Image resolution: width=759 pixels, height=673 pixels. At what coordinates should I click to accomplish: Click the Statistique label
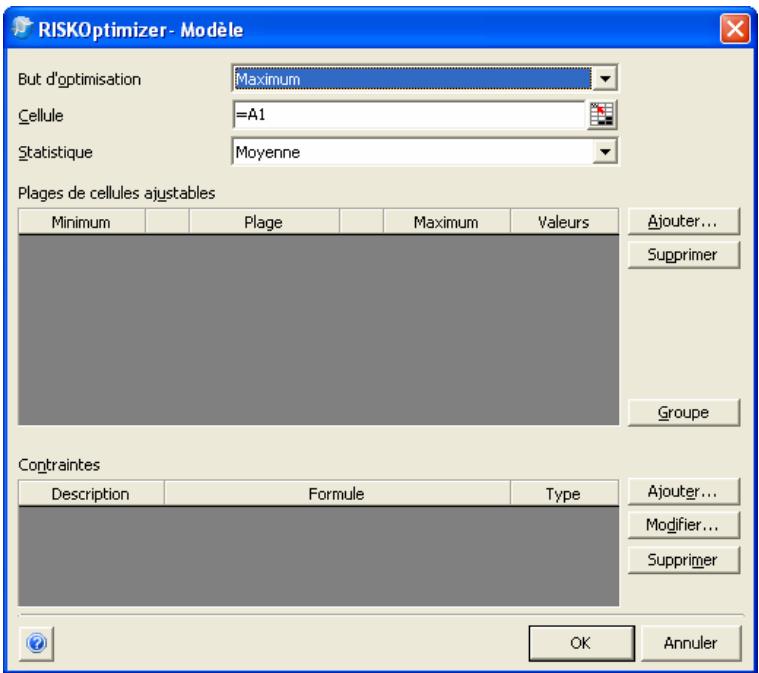point(55,153)
